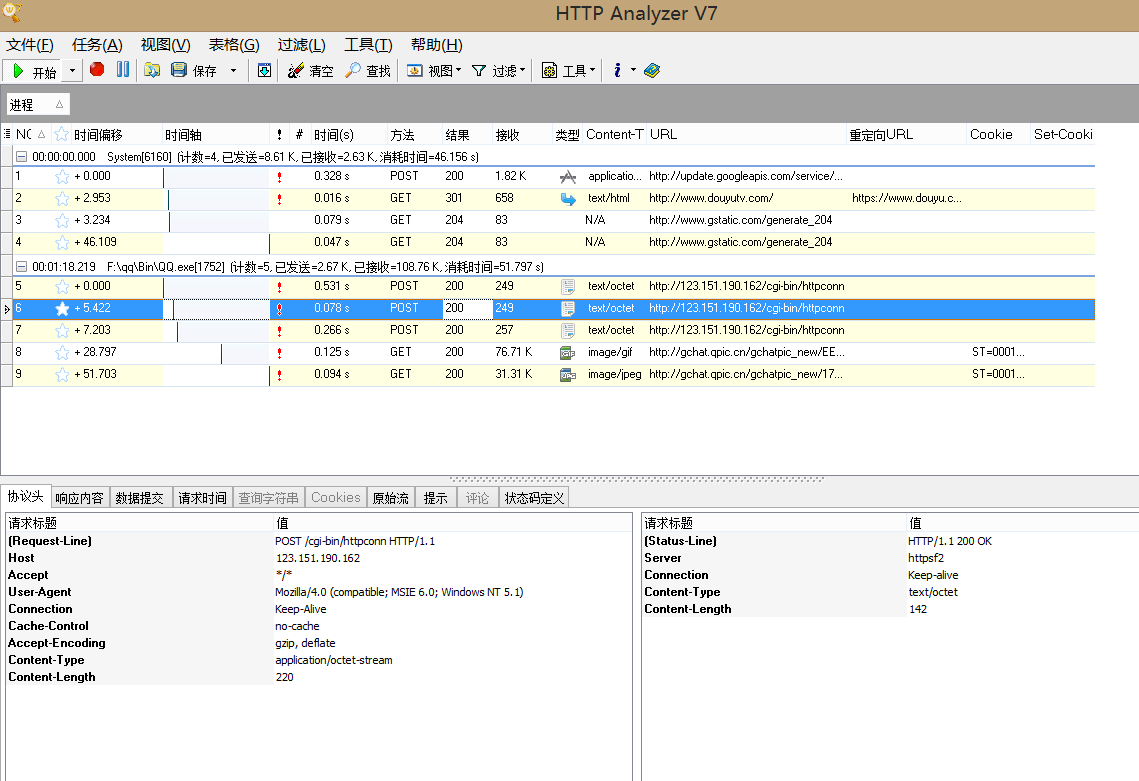Screen dimensions: 1139x781
Task: Sort by the 结果 column header
Action: coord(457,135)
